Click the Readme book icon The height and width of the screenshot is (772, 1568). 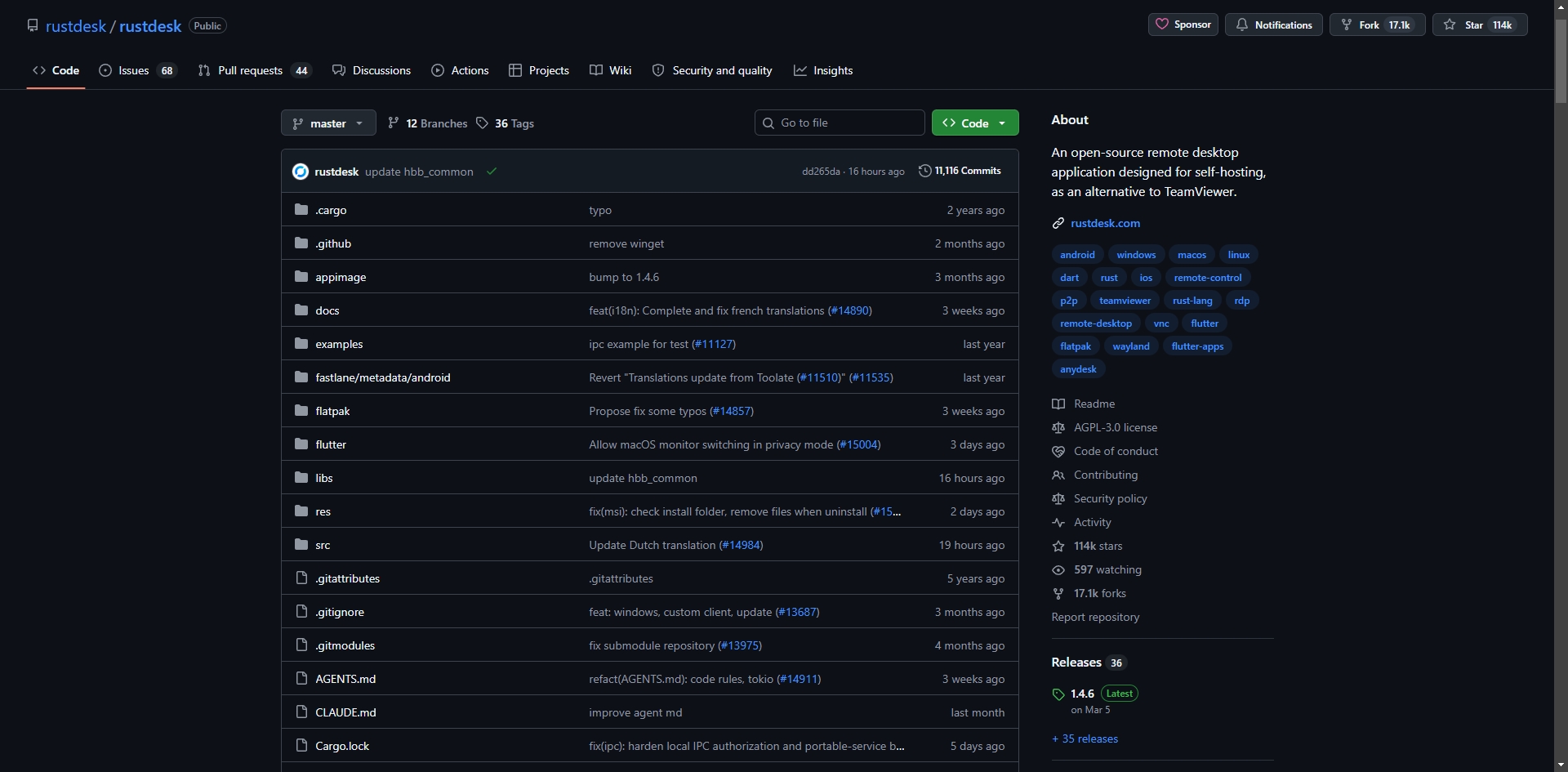click(1058, 404)
